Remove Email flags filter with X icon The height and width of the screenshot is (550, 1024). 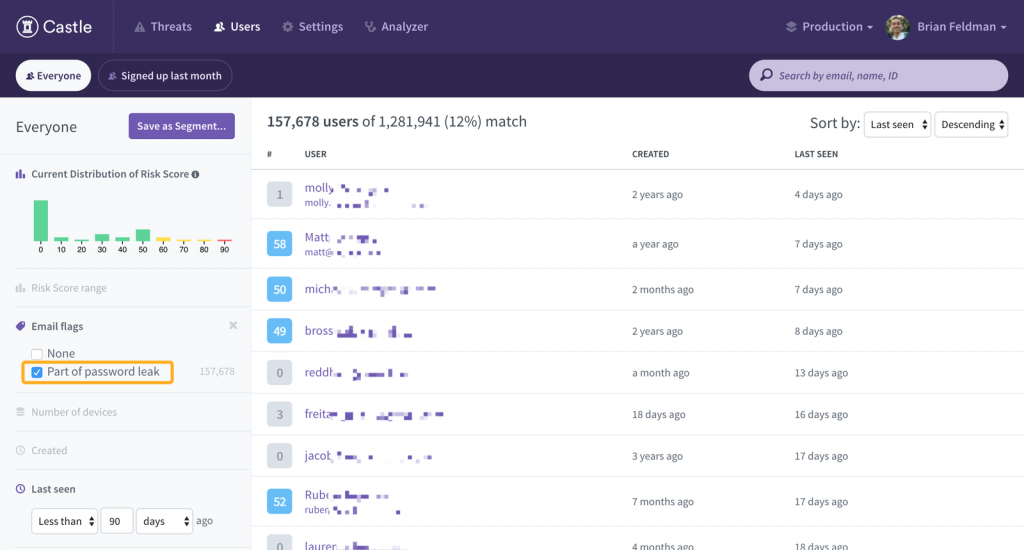click(x=233, y=325)
